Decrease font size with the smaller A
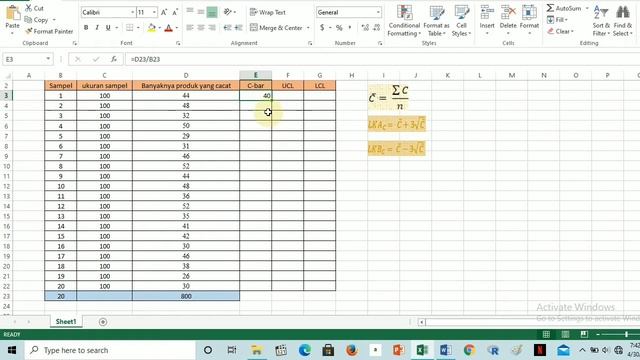The image size is (640, 360). [x=175, y=12]
